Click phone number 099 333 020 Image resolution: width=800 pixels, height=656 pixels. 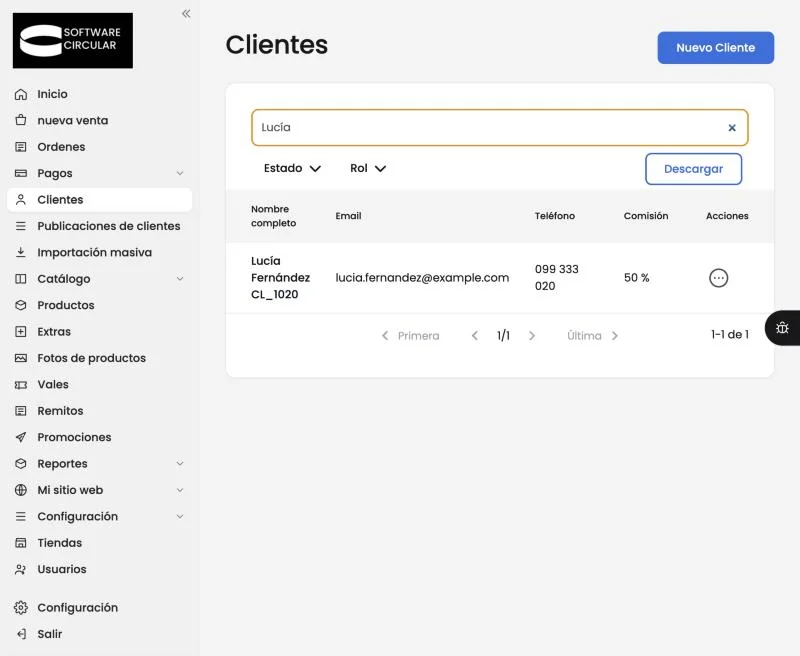point(556,277)
